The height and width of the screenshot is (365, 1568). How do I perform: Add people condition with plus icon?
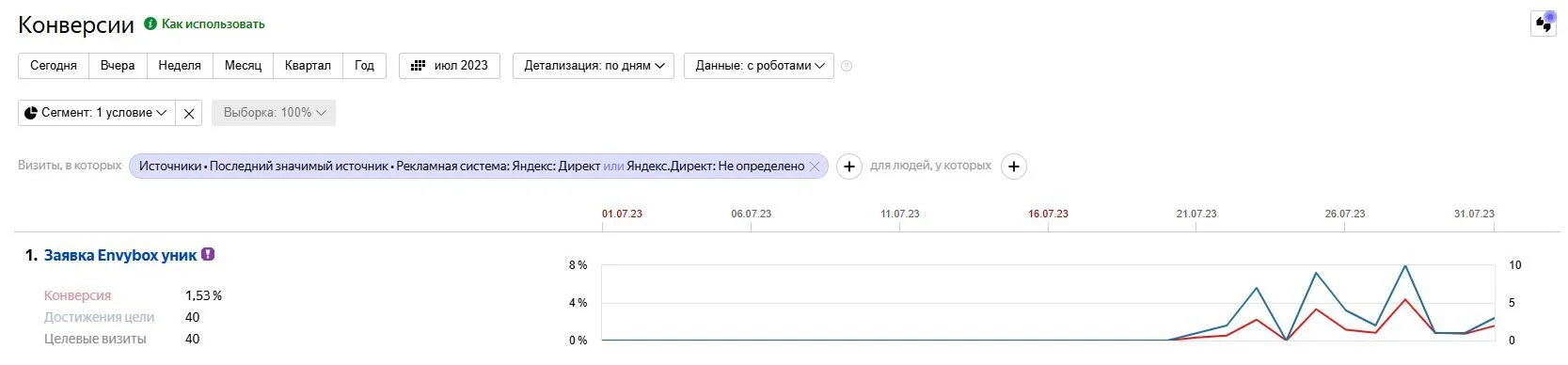pyautogui.click(x=1013, y=167)
